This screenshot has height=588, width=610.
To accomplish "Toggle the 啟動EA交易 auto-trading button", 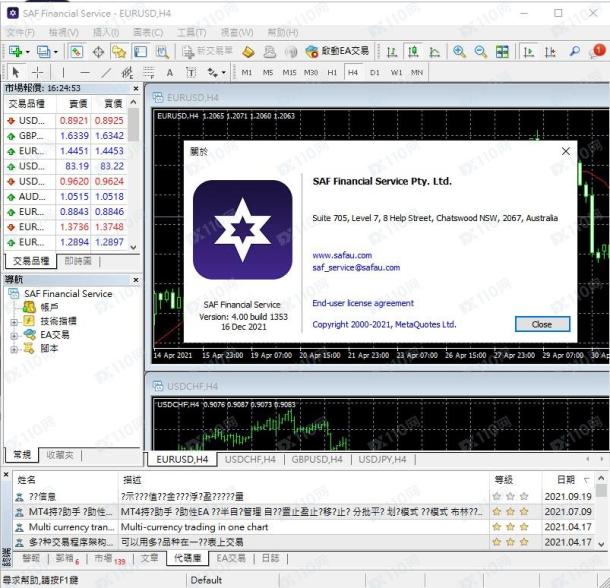I will point(337,51).
